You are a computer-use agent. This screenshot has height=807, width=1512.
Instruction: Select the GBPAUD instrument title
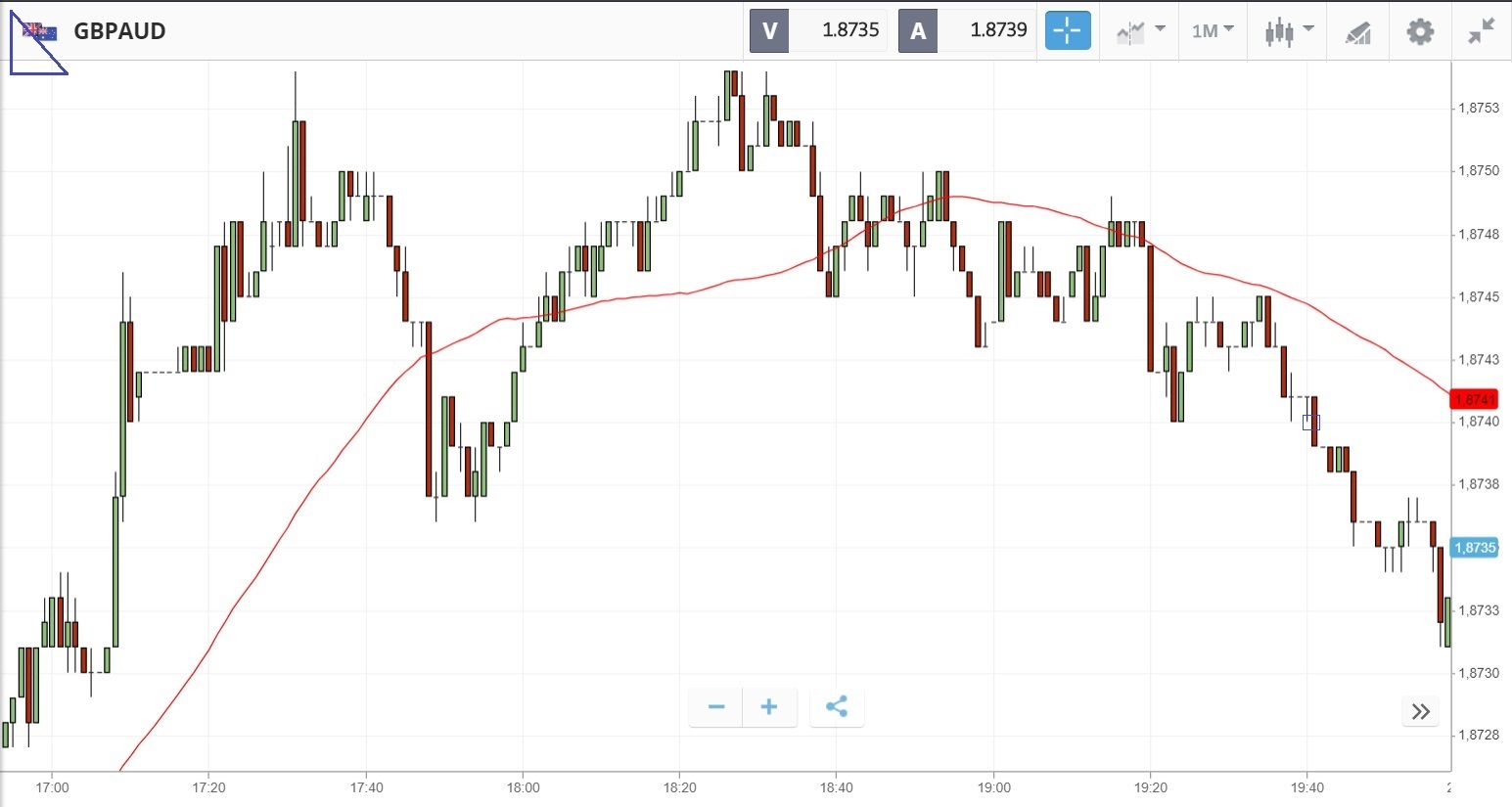pyautogui.click(x=119, y=31)
